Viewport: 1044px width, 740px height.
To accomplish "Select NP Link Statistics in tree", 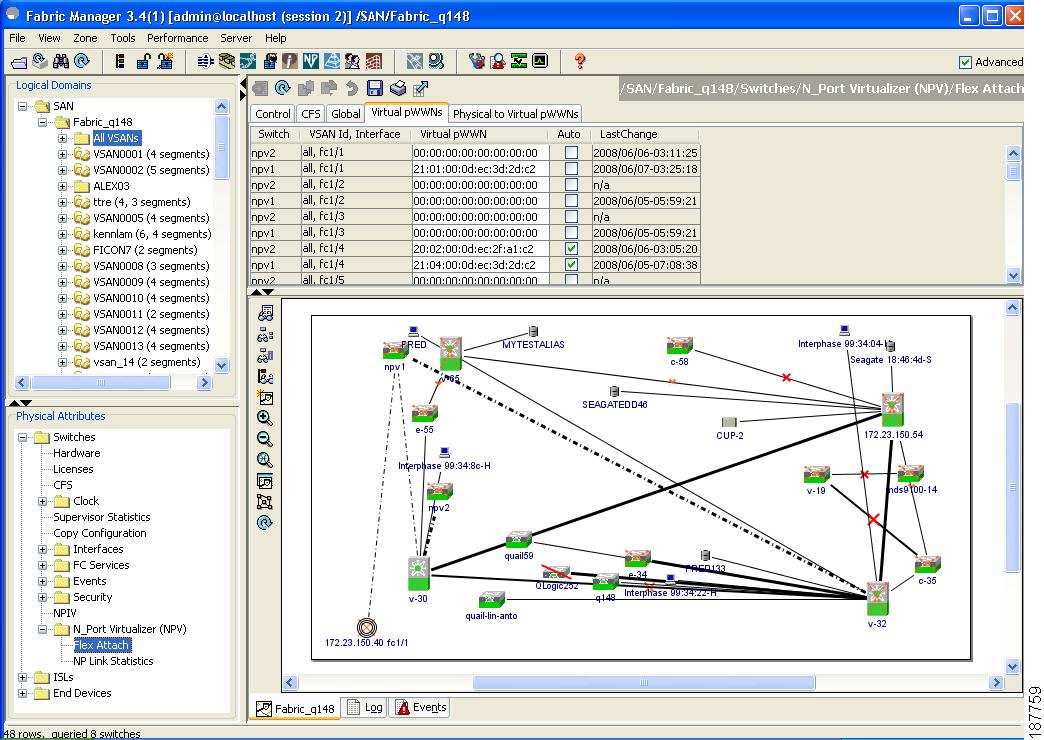I will click(x=113, y=661).
